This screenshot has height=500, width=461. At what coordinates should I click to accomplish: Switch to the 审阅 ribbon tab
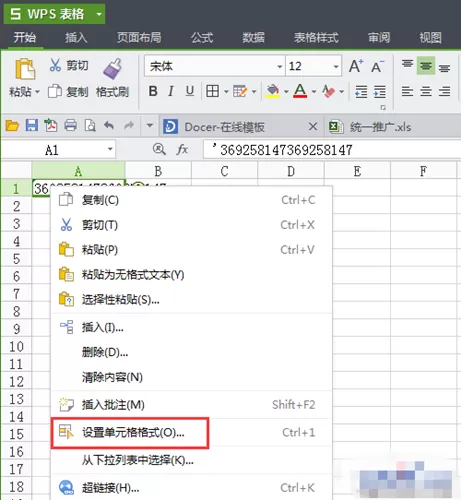pyautogui.click(x=379, y=37)
